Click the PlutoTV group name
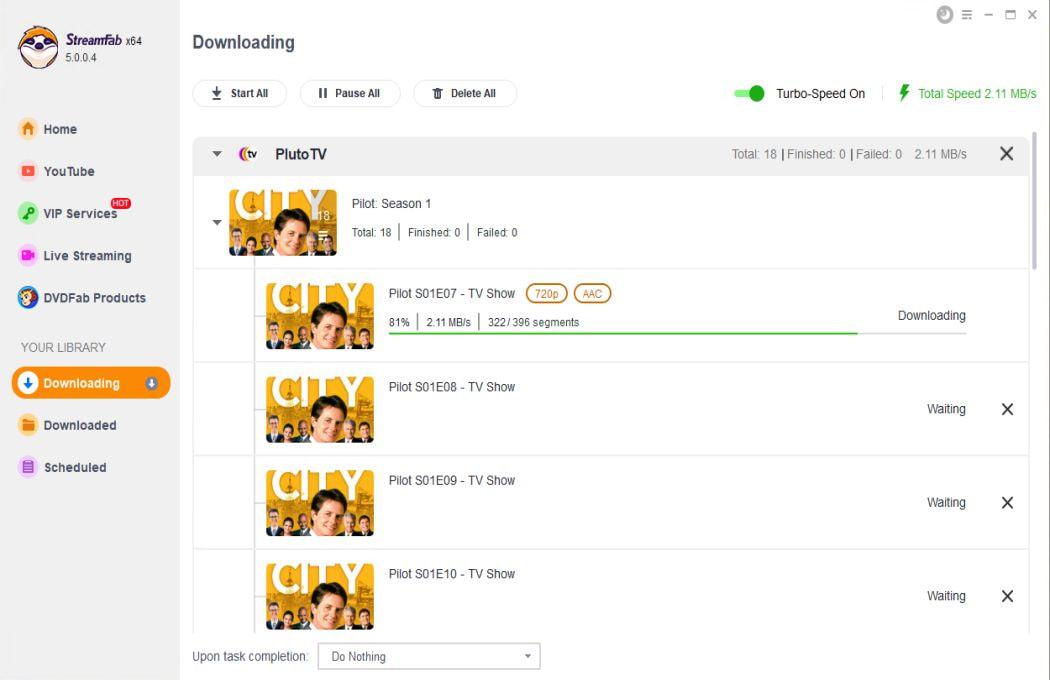Screen dimensions: 1050x680 tap(301, 154)
